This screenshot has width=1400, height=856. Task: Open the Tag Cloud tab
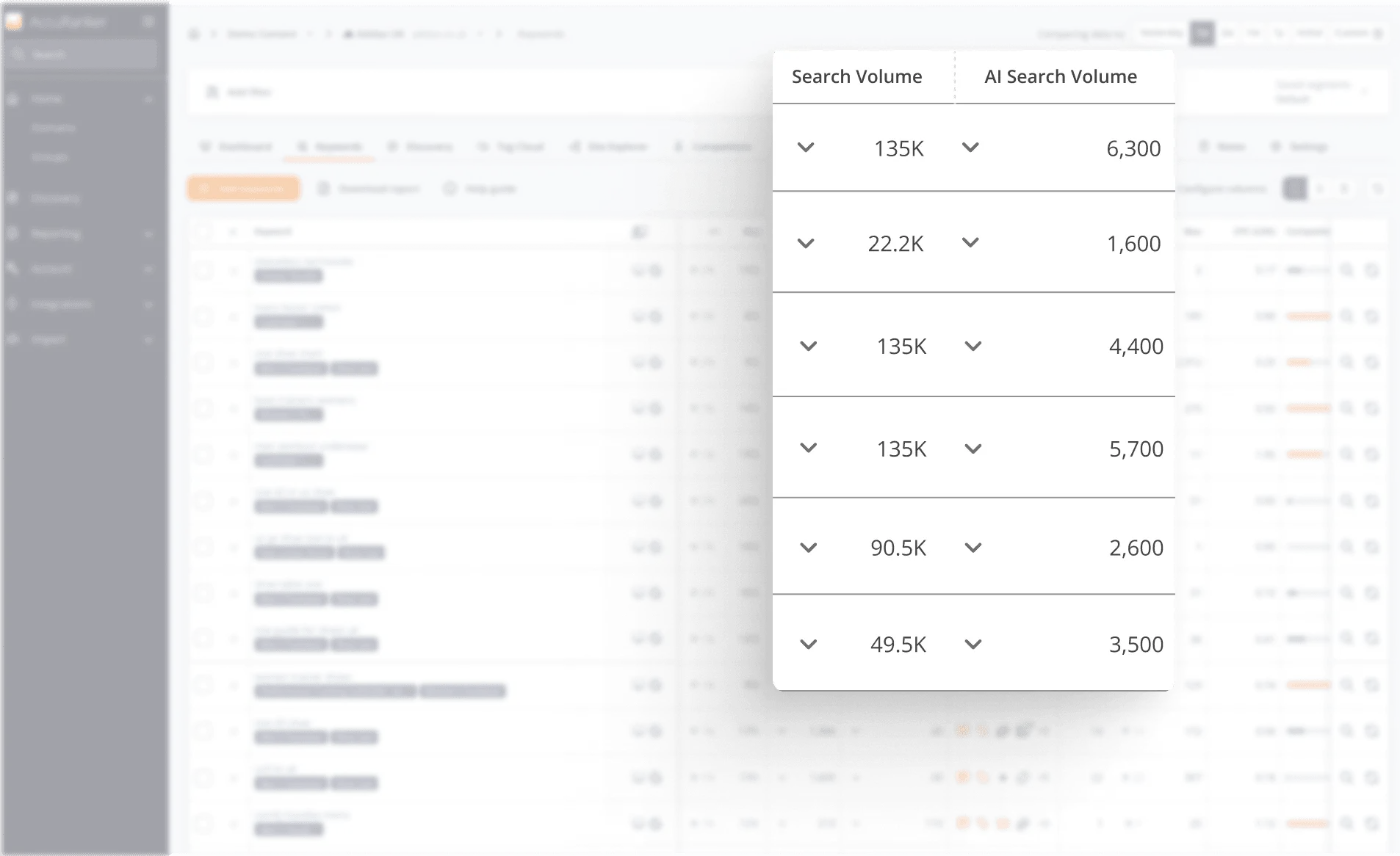(511, 147)
